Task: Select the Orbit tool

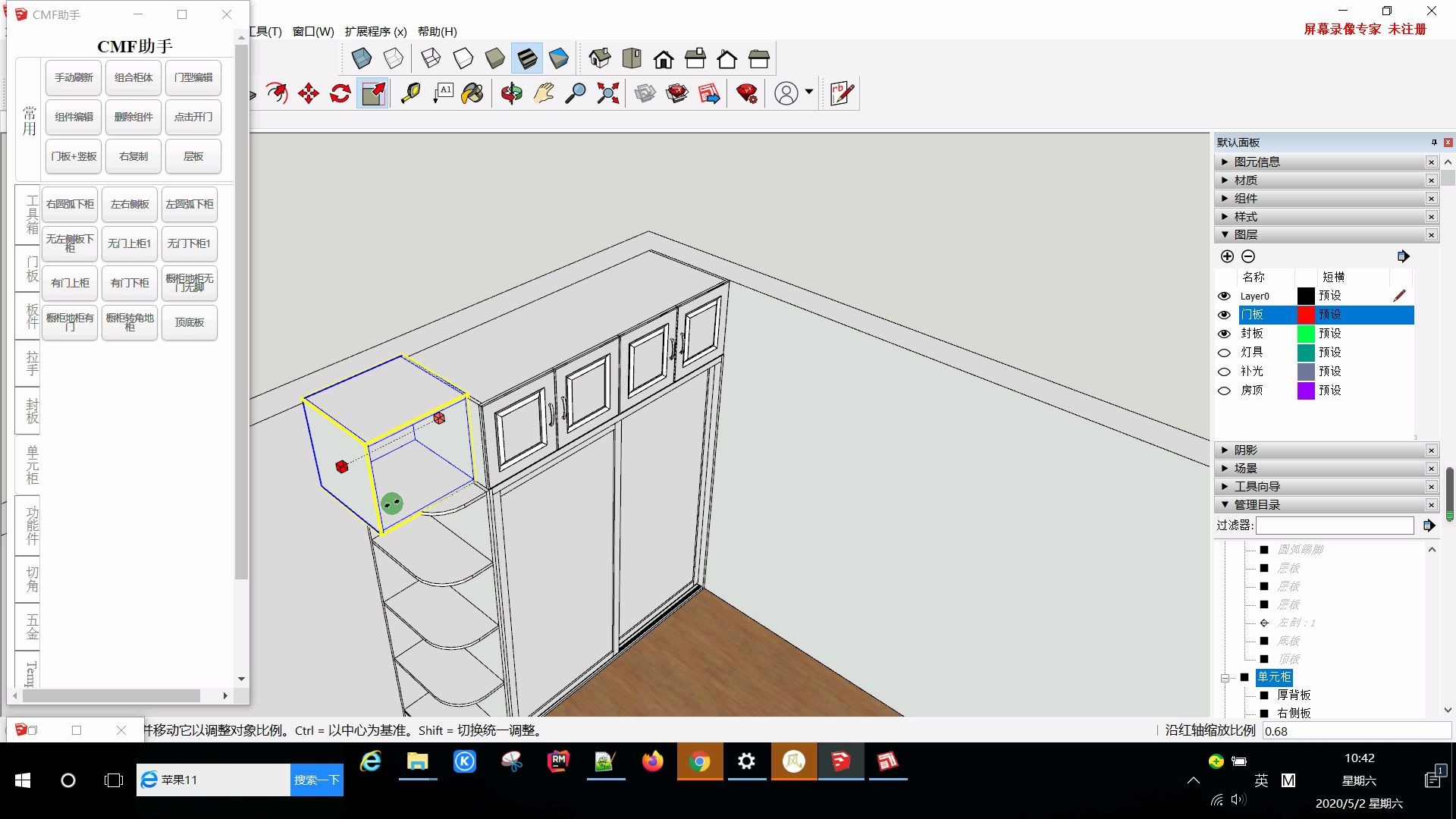Action: coord(512,93)
